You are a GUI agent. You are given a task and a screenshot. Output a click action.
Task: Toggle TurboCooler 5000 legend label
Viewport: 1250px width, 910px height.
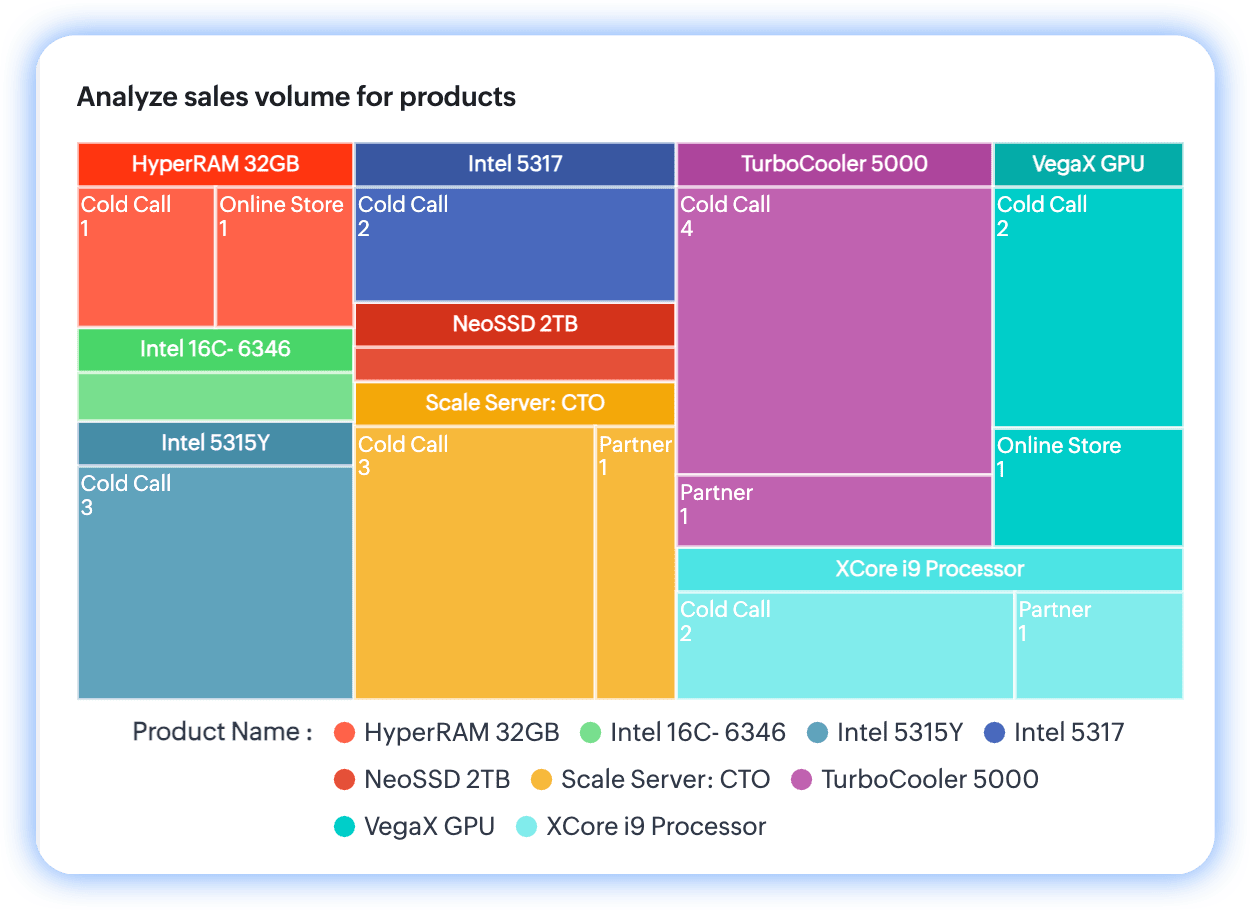click(x=930, y=780)
